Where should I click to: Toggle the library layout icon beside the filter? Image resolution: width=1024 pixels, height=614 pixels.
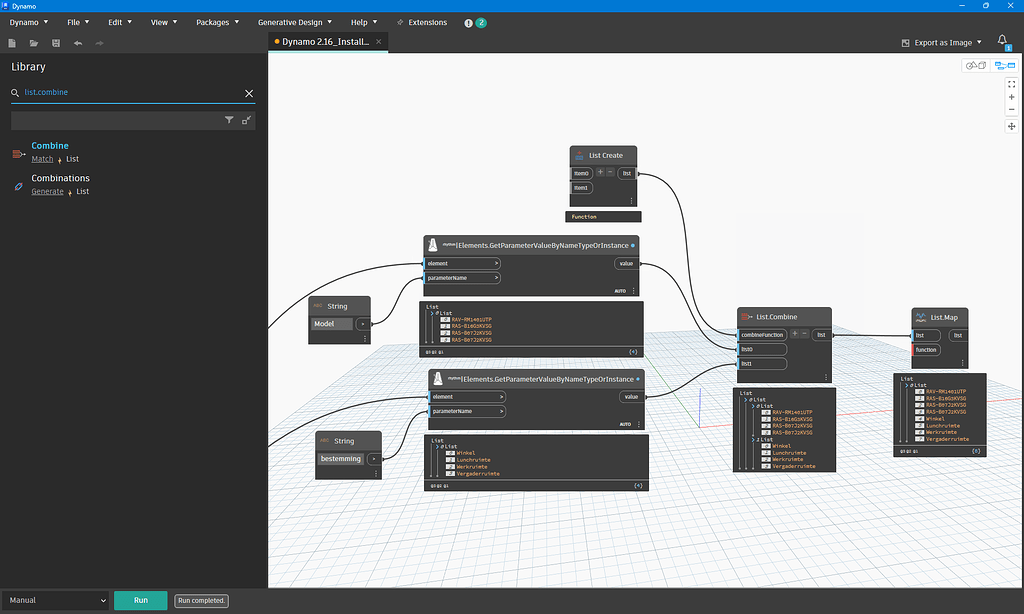(x=246, y=120)
